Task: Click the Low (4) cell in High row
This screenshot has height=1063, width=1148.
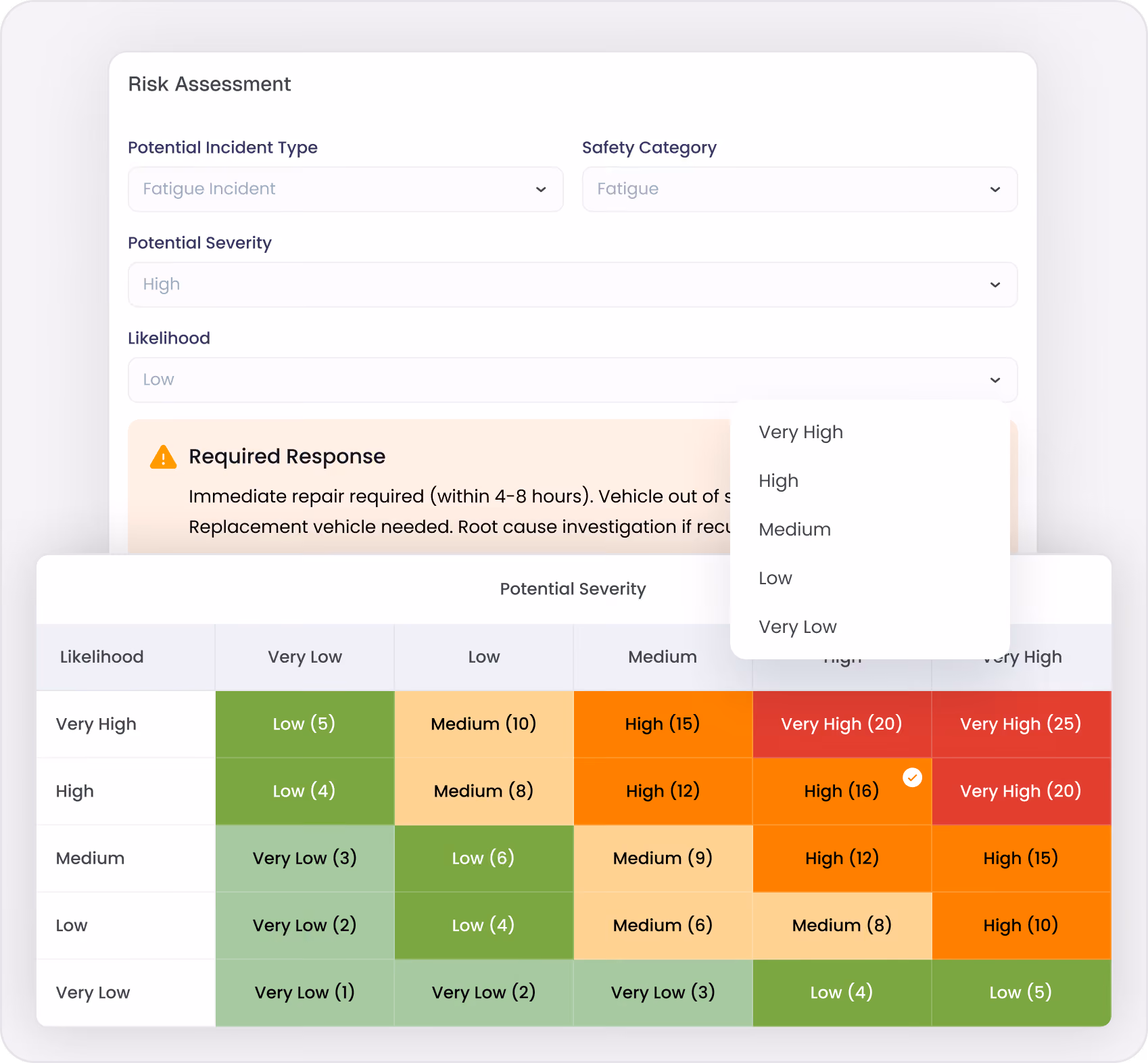Action: point(304,791)
